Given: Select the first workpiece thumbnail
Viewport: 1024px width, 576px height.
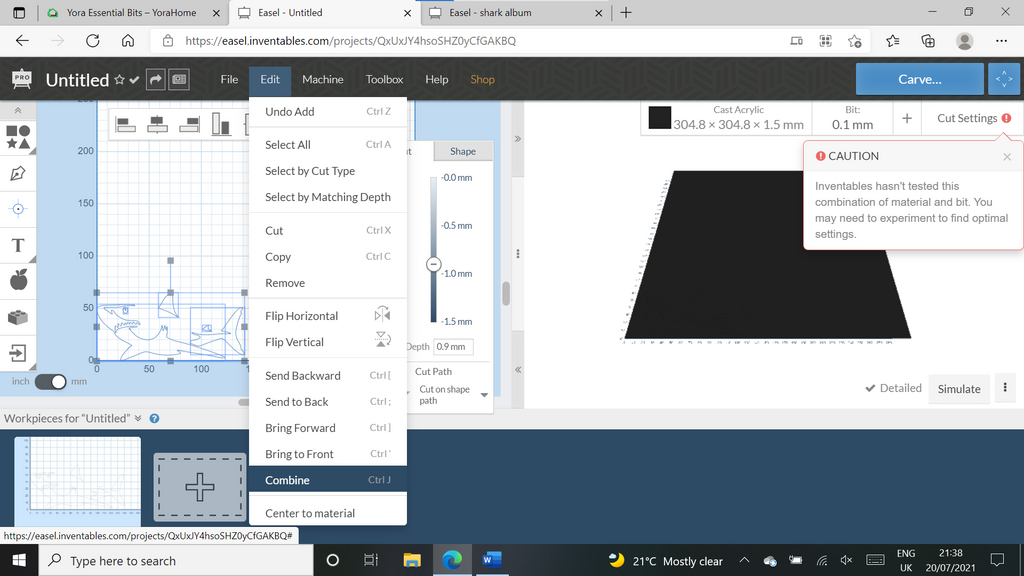Looking at the screenshot, I should [x=78, y=481].
